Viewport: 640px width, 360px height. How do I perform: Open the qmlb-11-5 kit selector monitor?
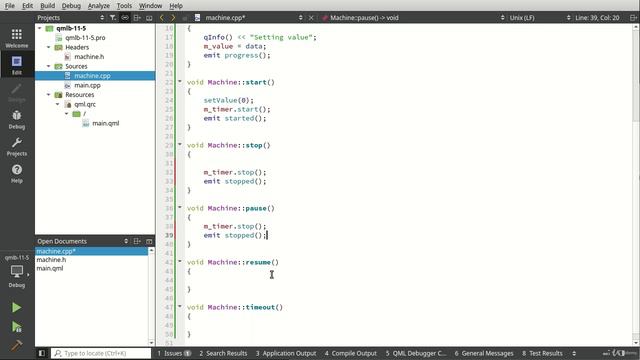click(17, 271)
